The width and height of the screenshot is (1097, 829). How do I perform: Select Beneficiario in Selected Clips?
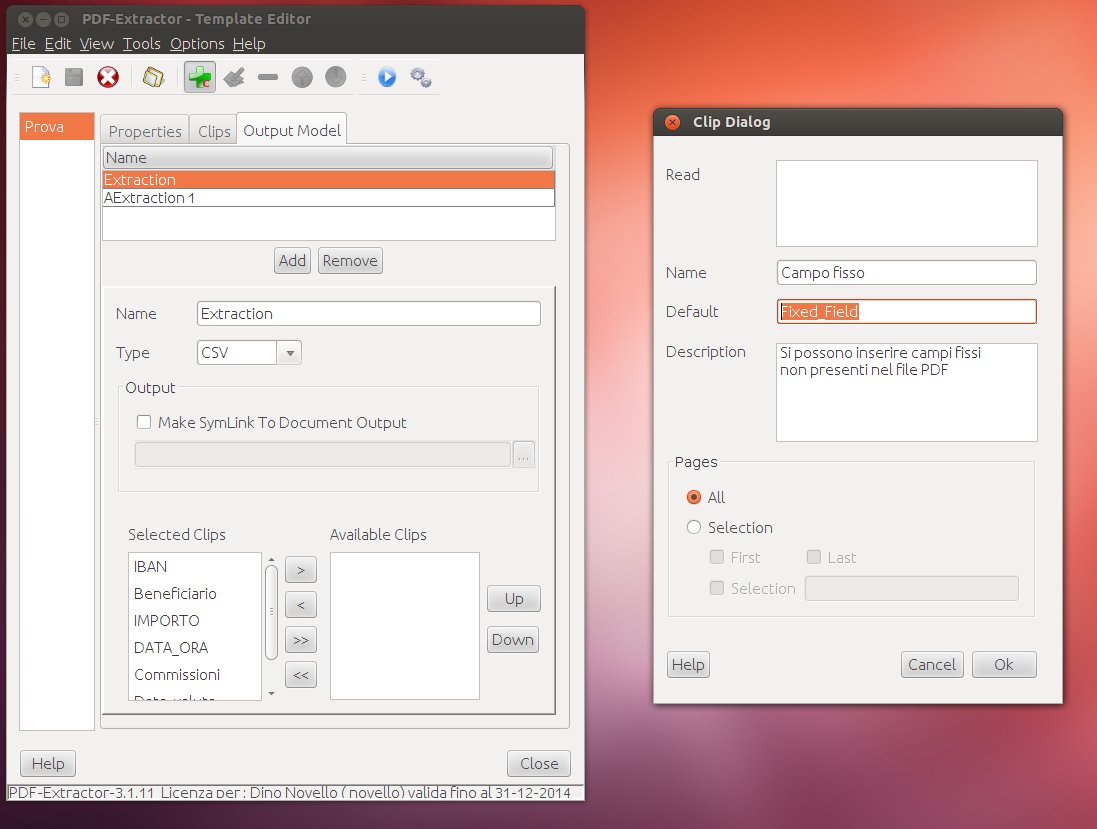[195, 593]
